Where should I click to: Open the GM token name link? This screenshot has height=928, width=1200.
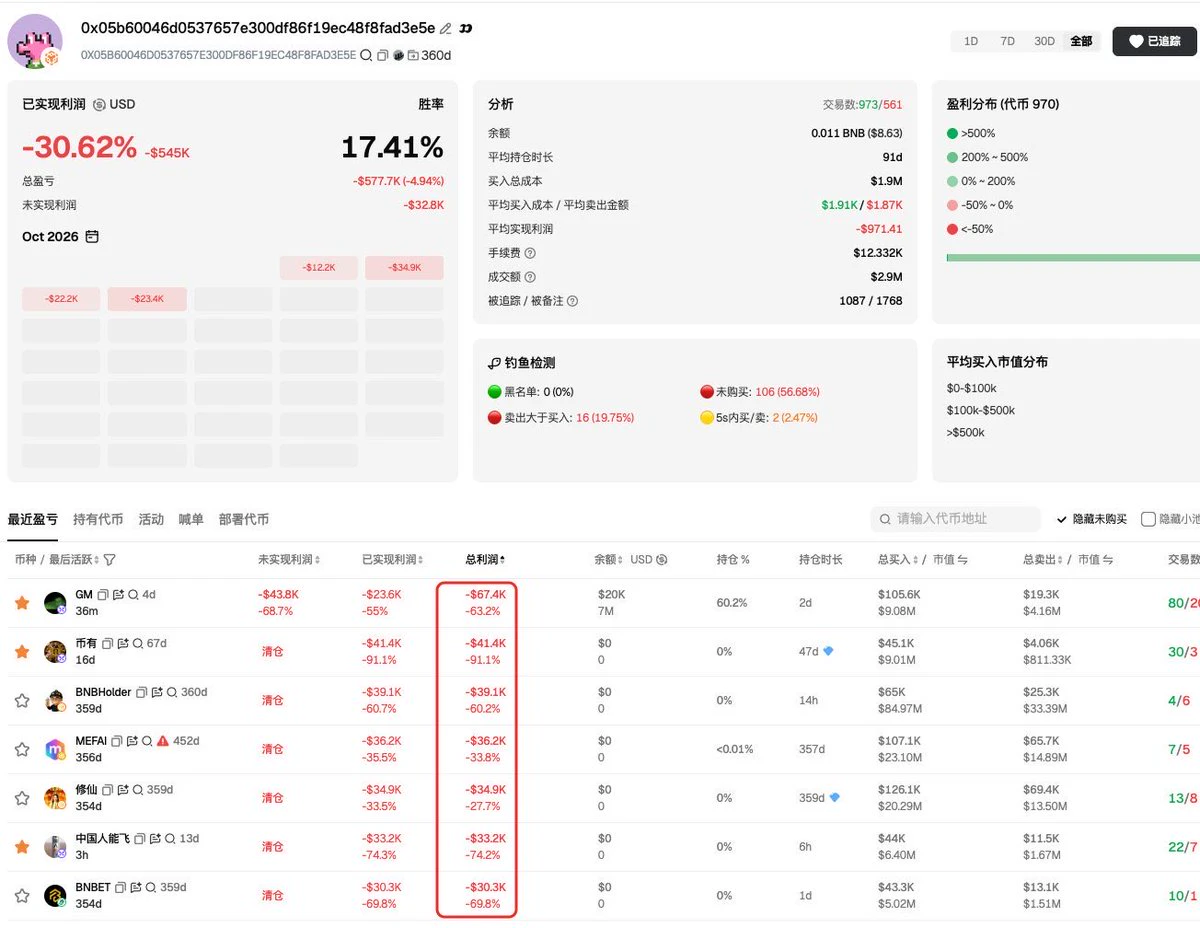[84, 595]
